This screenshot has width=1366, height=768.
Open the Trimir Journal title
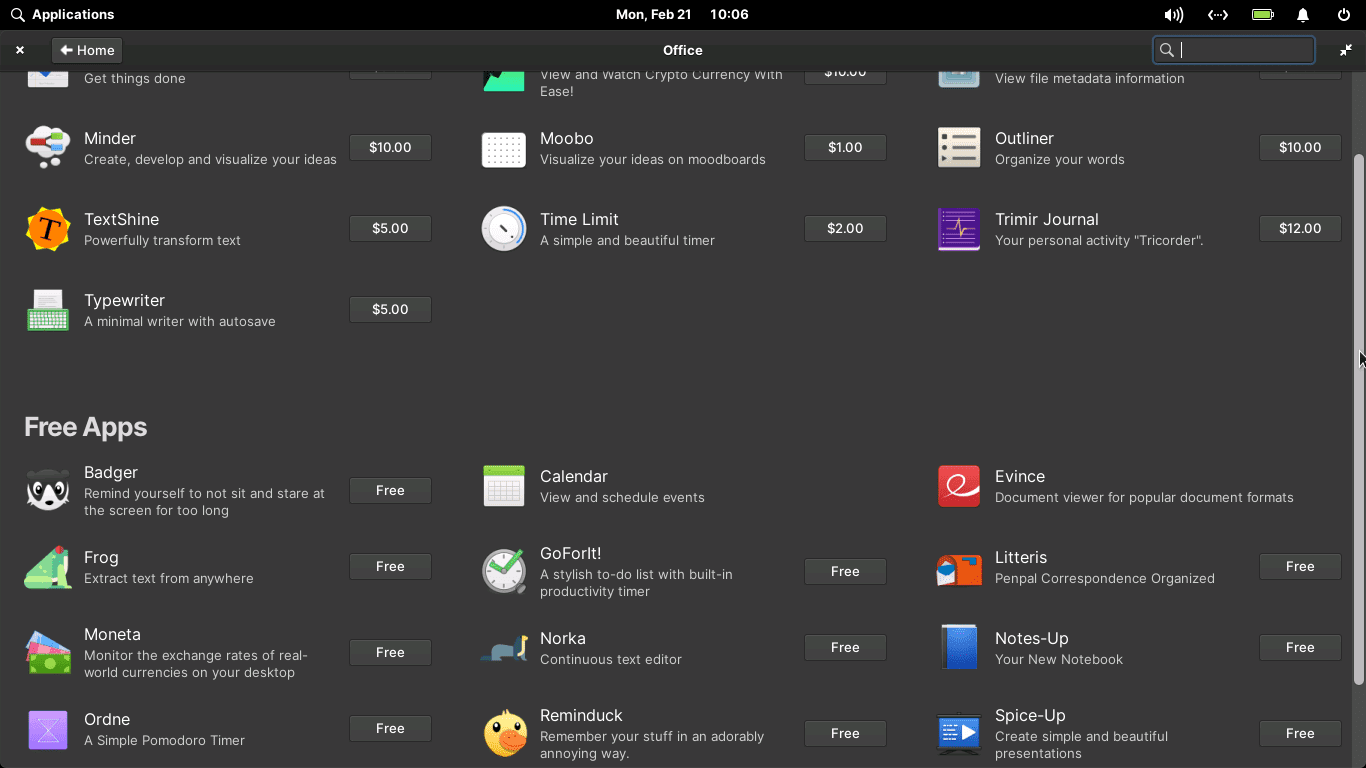(x=1047, y=219)
